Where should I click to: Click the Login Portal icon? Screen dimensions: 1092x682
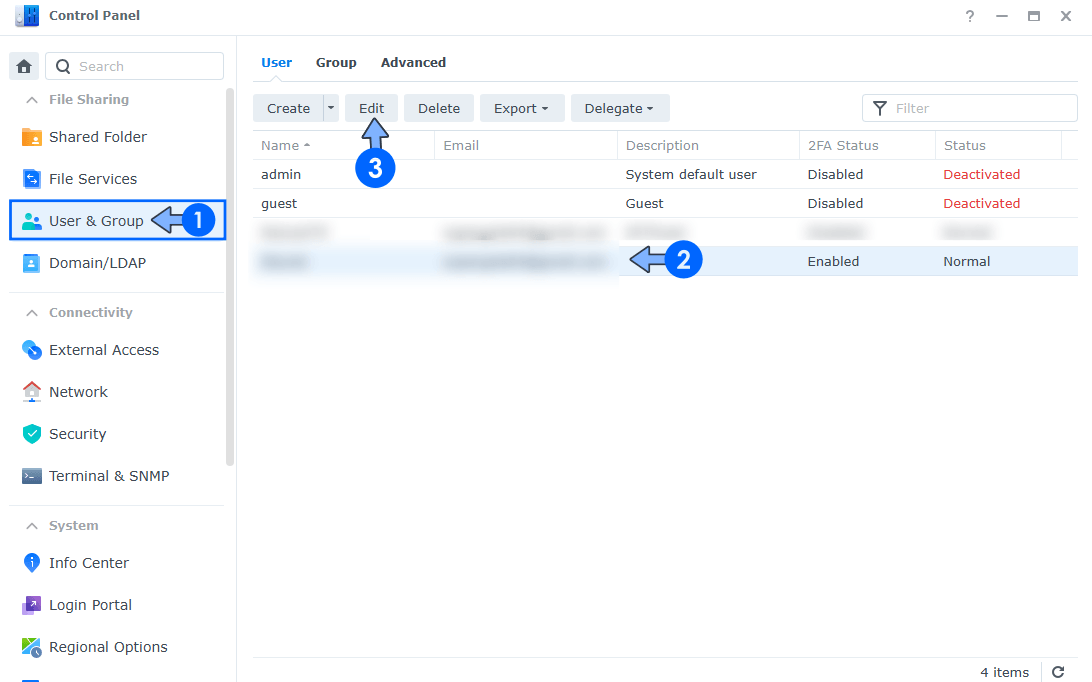[31, 605]
